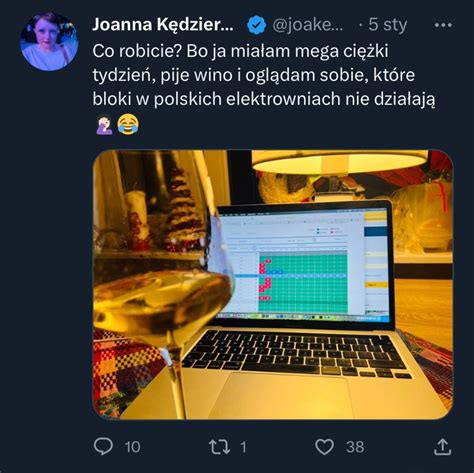This screenshot has height=473, width=474.
Task: Click the facepalm emoji in tweet
Action: tap(104, 124)
